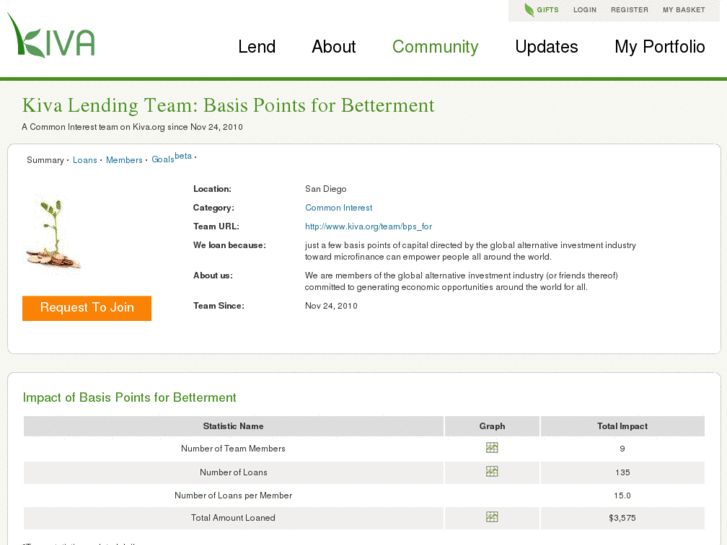This screenshot has width=727, height=545.
Task: Click the location value San Diego
Action: coord(325,189)
